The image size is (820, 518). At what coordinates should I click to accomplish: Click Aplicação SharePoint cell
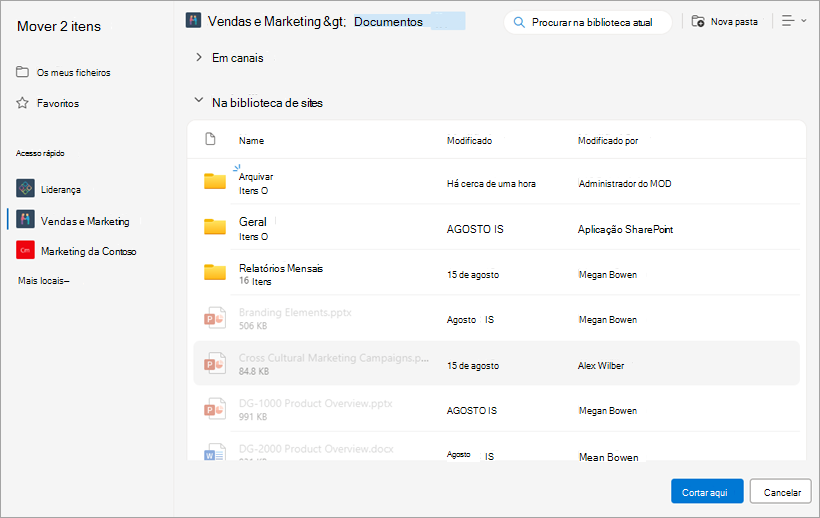point(625,229)
